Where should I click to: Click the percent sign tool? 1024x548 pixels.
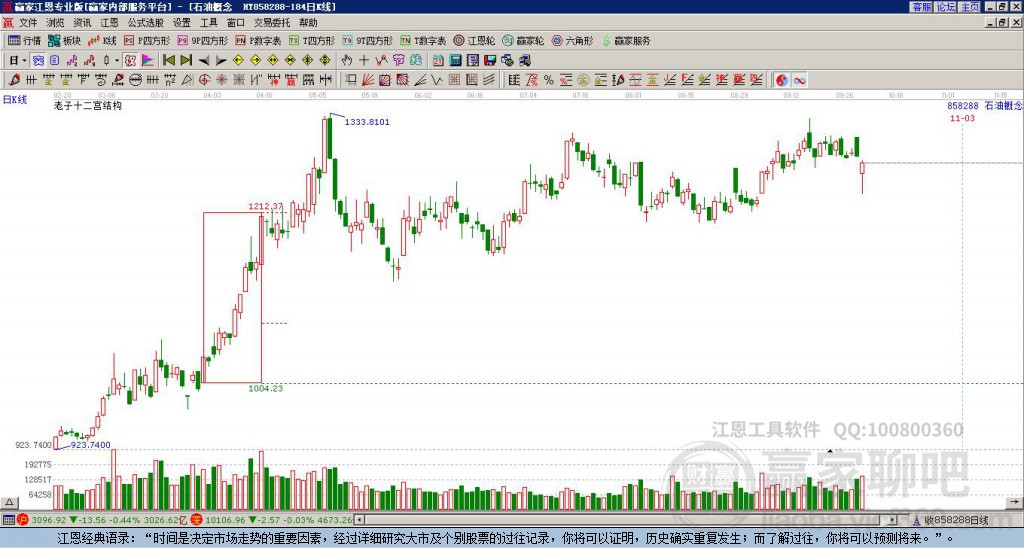[549, 80]
